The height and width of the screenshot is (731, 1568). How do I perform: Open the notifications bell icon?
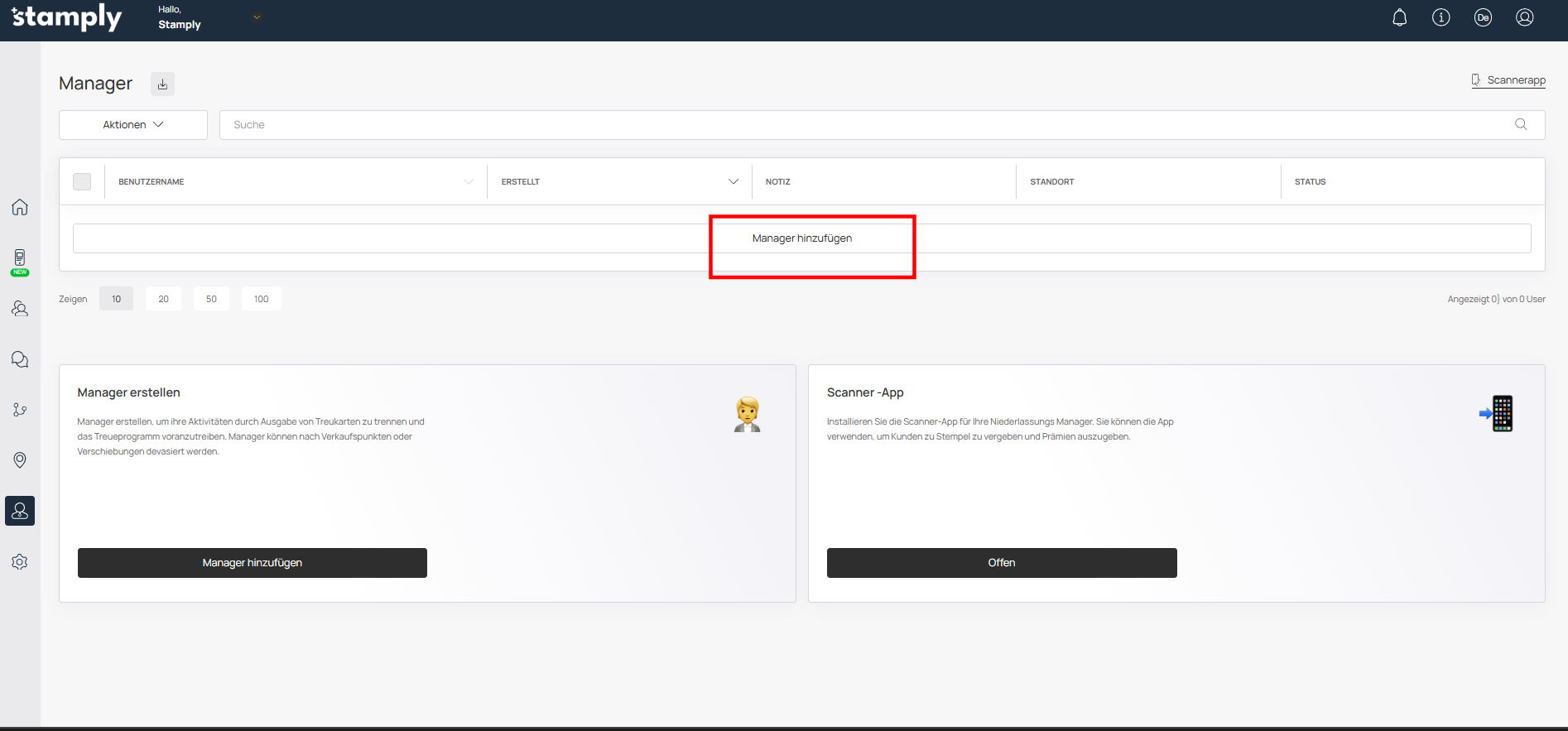(1399, 17)
